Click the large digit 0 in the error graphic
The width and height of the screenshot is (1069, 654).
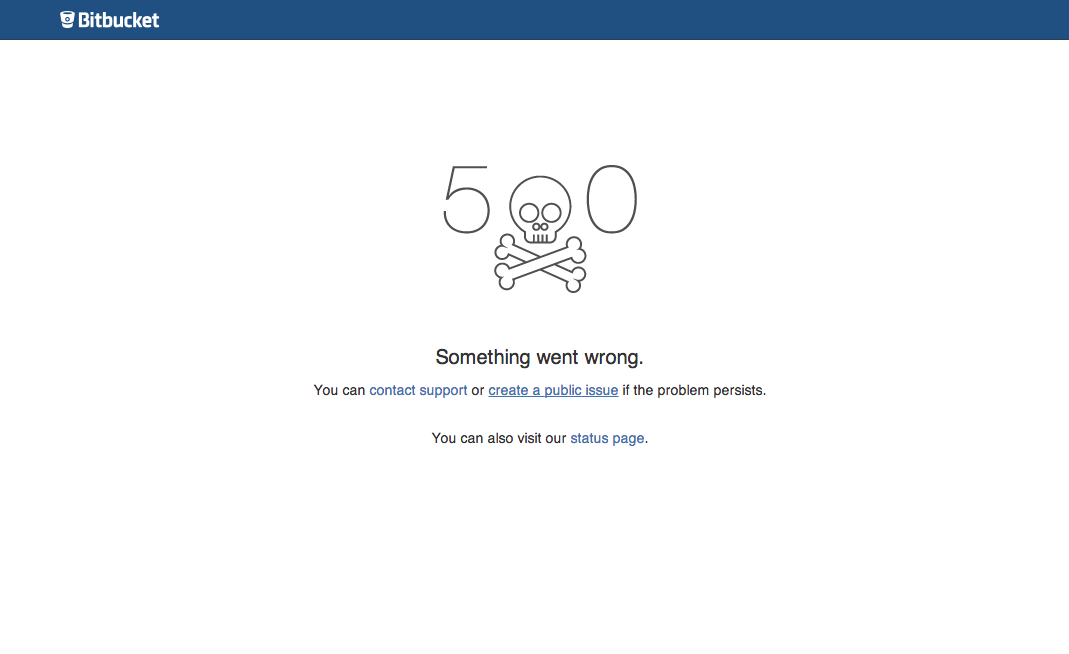tap(612, 199)
